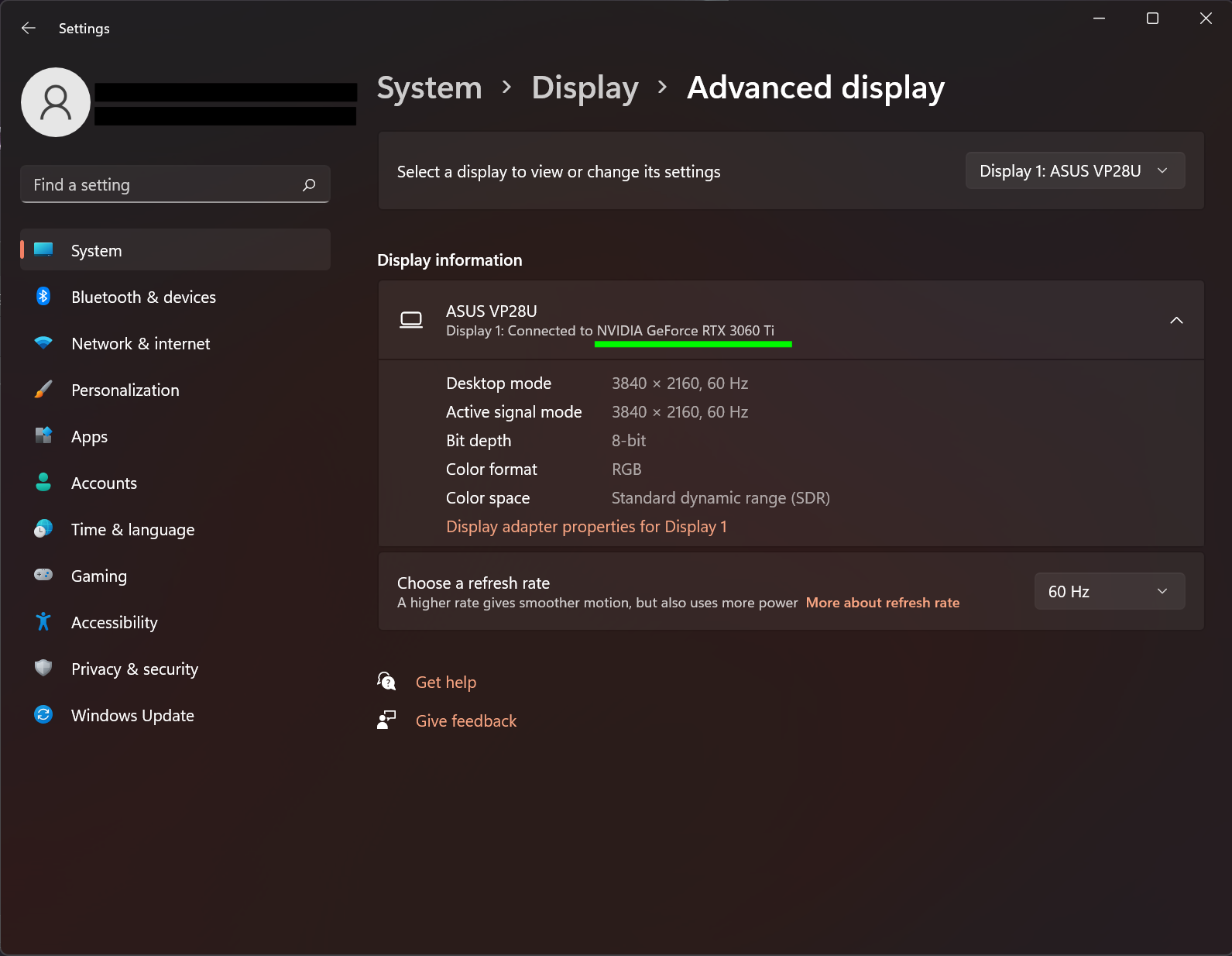Navigate to Display in the breadcrumb
The width and height of the screenshot is (1232, 956).
point(585,88)
